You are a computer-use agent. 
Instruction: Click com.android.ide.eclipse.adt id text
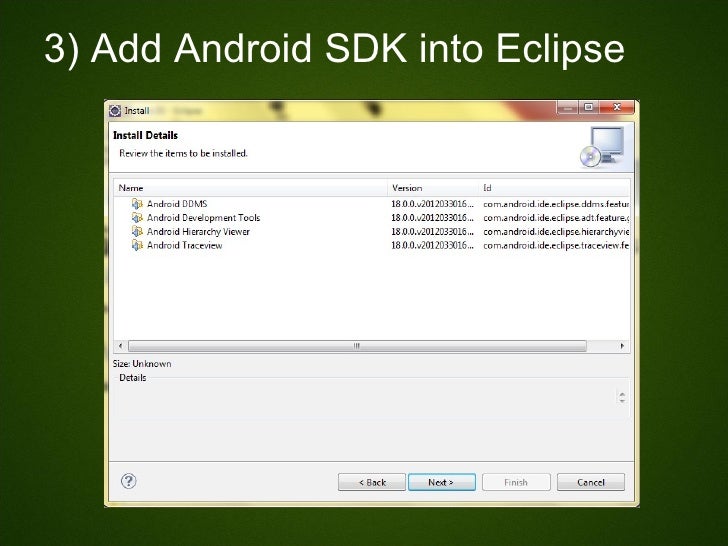click(x=556, y=217)
